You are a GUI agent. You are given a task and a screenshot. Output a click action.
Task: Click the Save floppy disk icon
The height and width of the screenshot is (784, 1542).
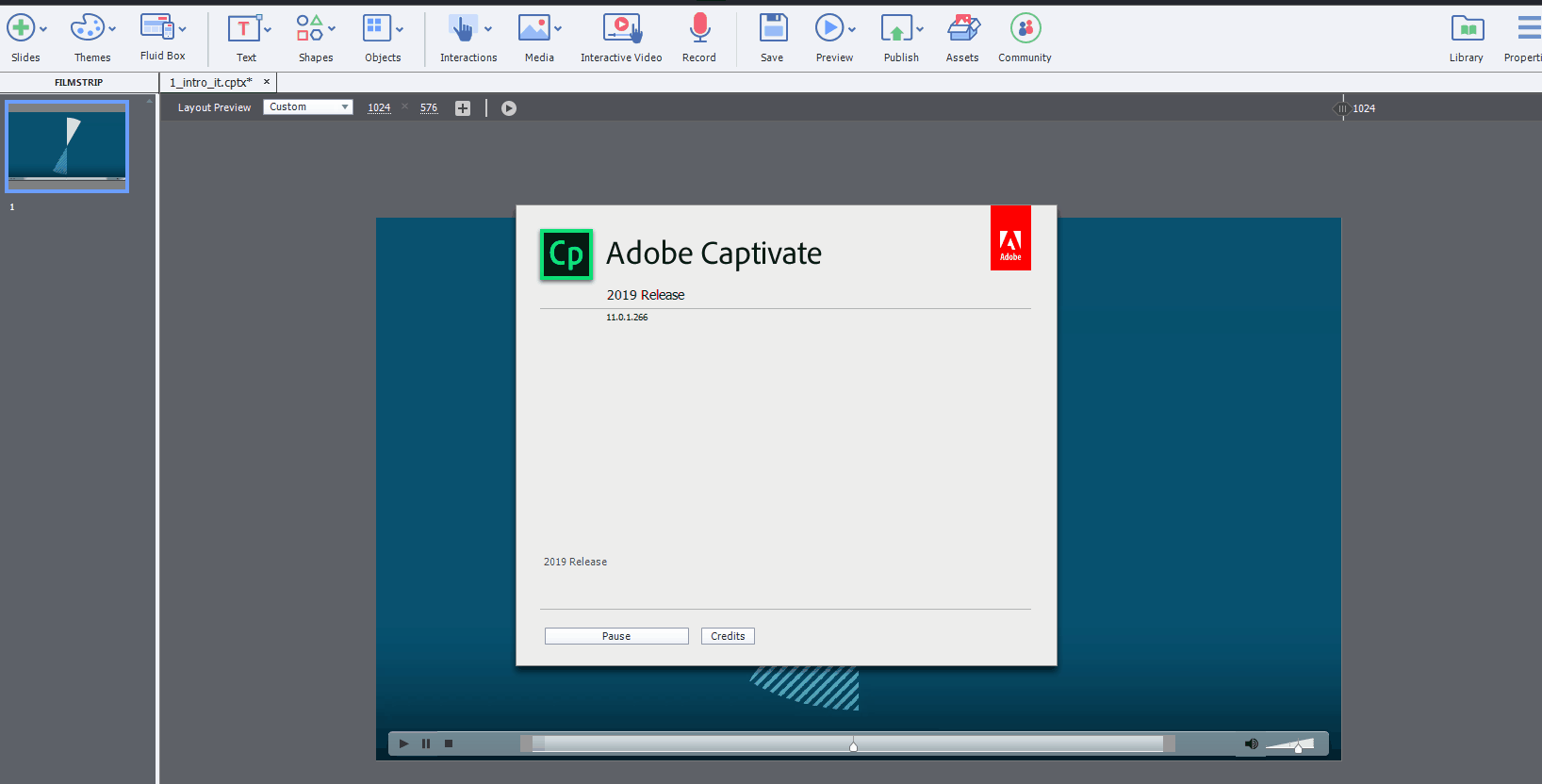coord(773,28)
